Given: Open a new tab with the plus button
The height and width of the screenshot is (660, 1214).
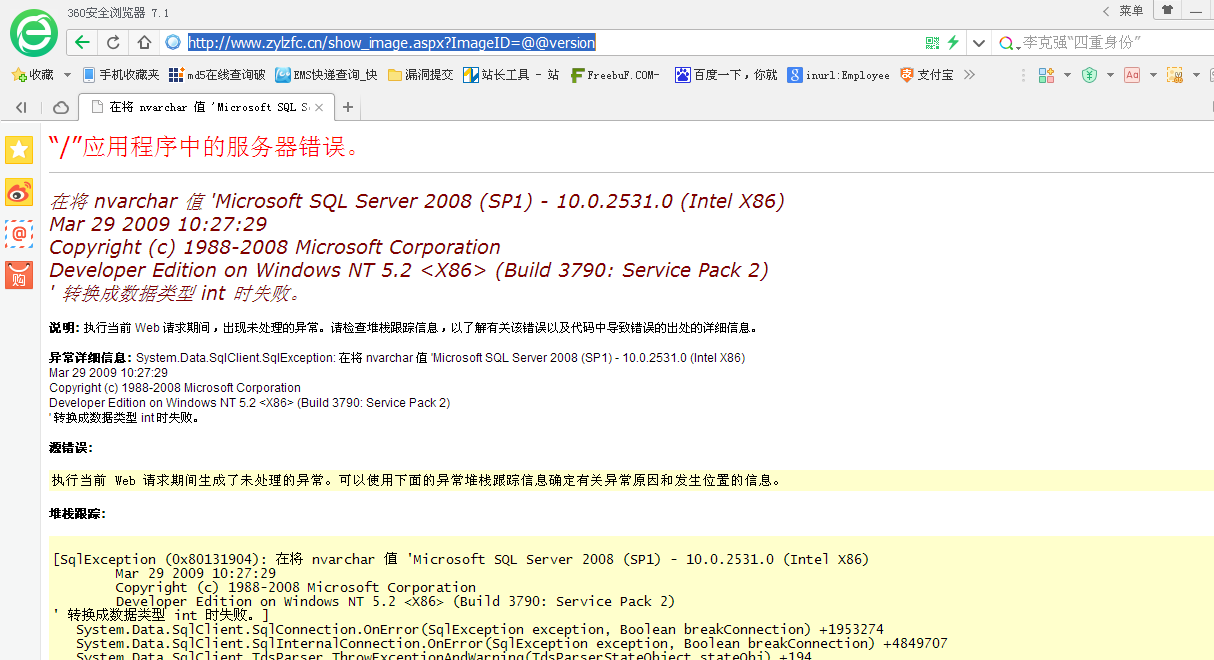Looking at the screenshot, I should point(348,107).
